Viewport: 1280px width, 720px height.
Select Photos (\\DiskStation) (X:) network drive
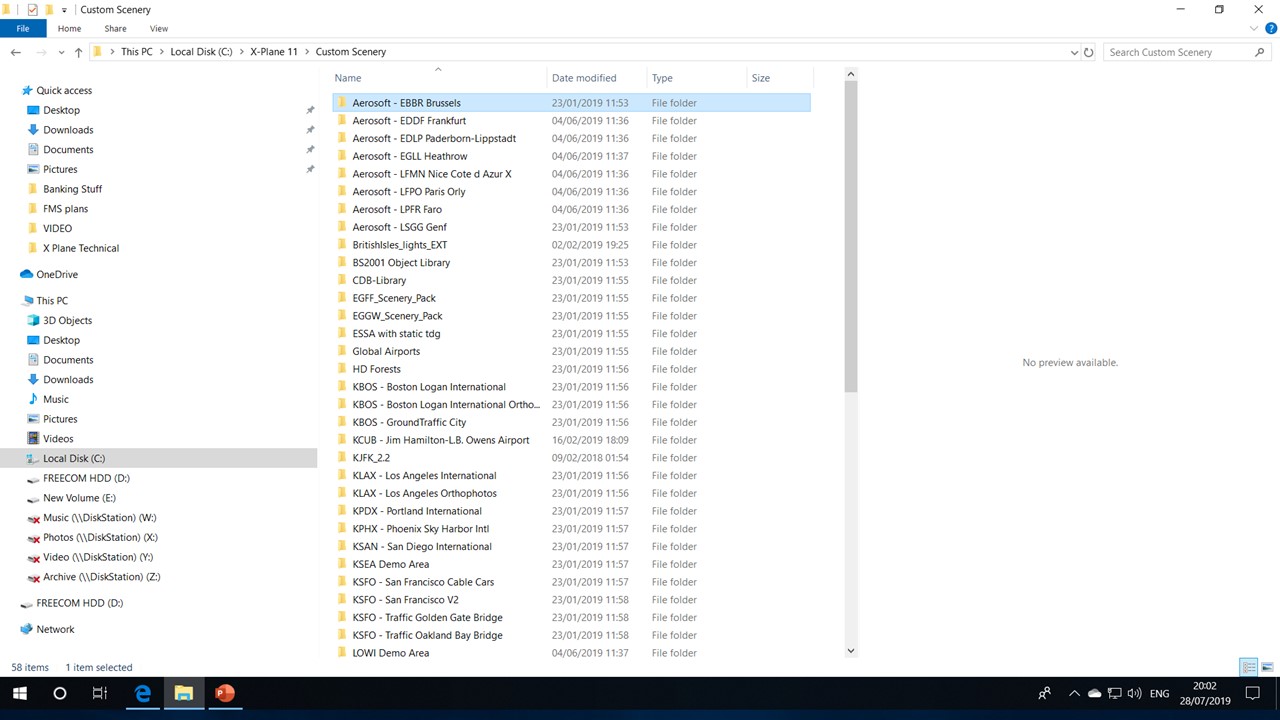[x=100, y=537]
